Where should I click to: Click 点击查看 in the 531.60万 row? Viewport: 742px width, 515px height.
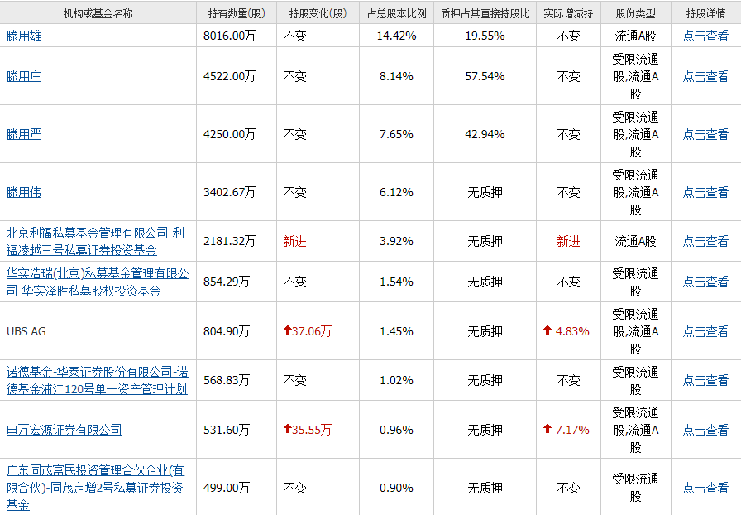click(705, 429)
